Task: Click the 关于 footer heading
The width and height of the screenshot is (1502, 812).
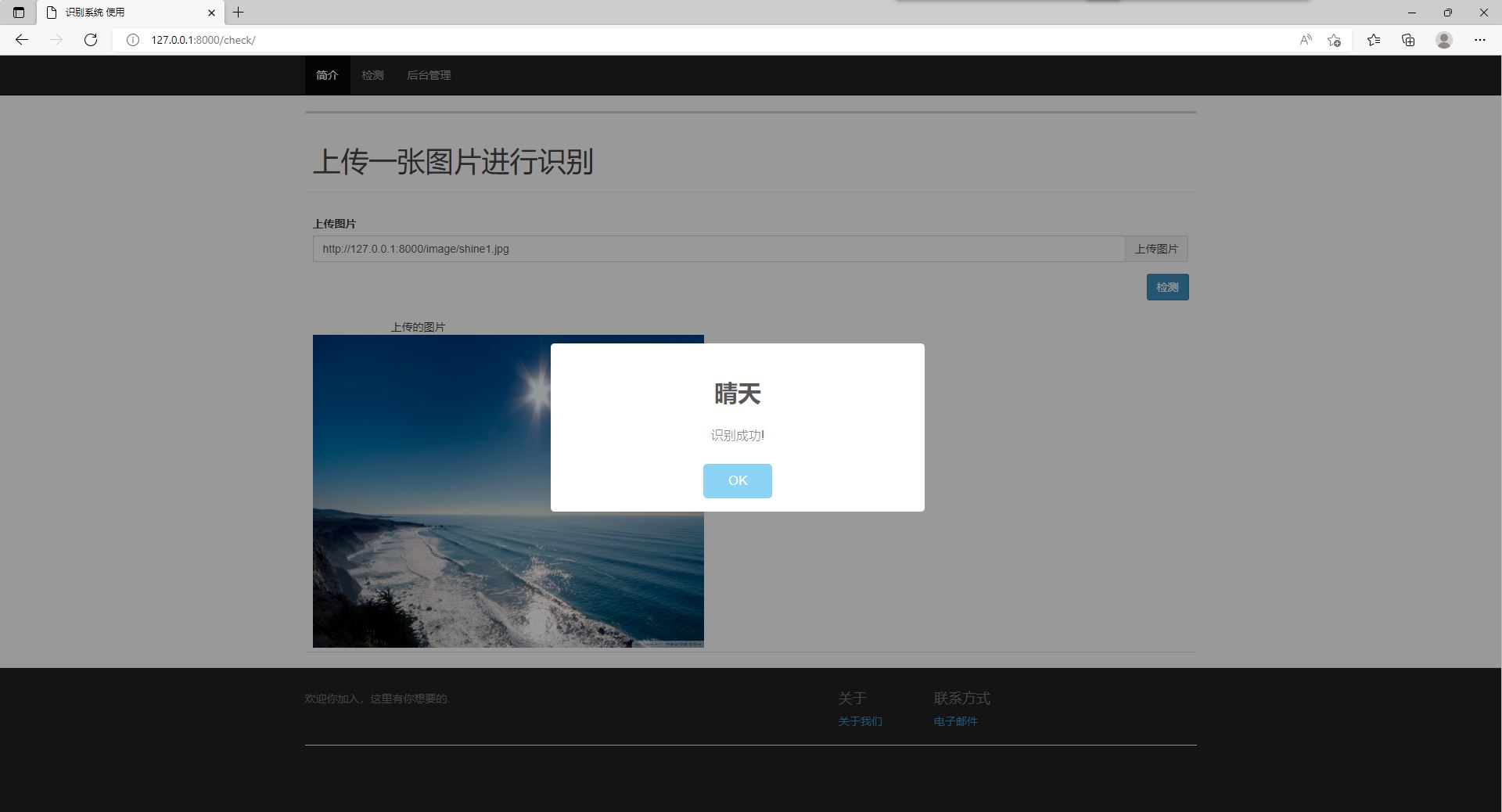Action: tap(853, 698)
